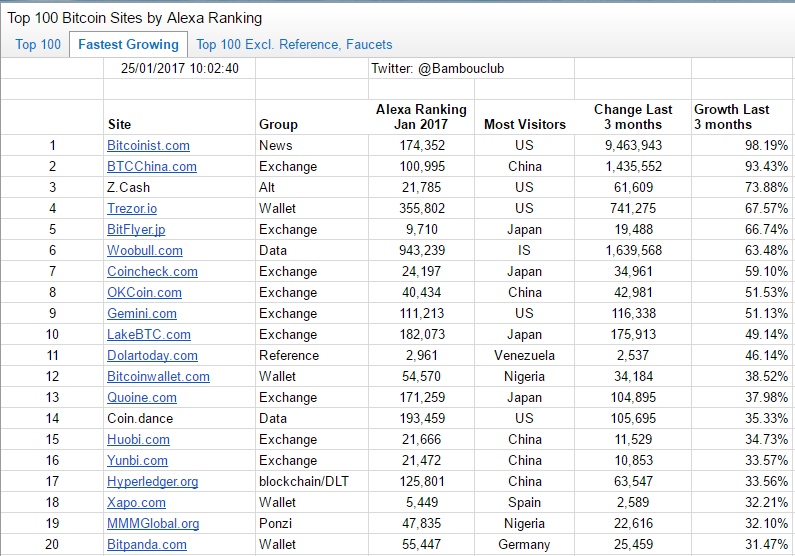Click the Alexa Ranking Jan 2017 header
This screenshot has height=556, width=795.
click(421, 117)
